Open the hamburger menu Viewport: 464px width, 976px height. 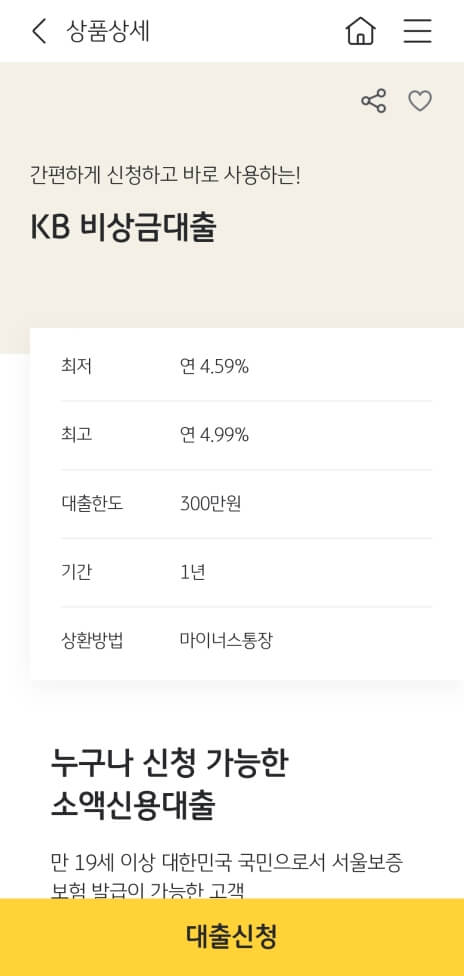[417, 30]
